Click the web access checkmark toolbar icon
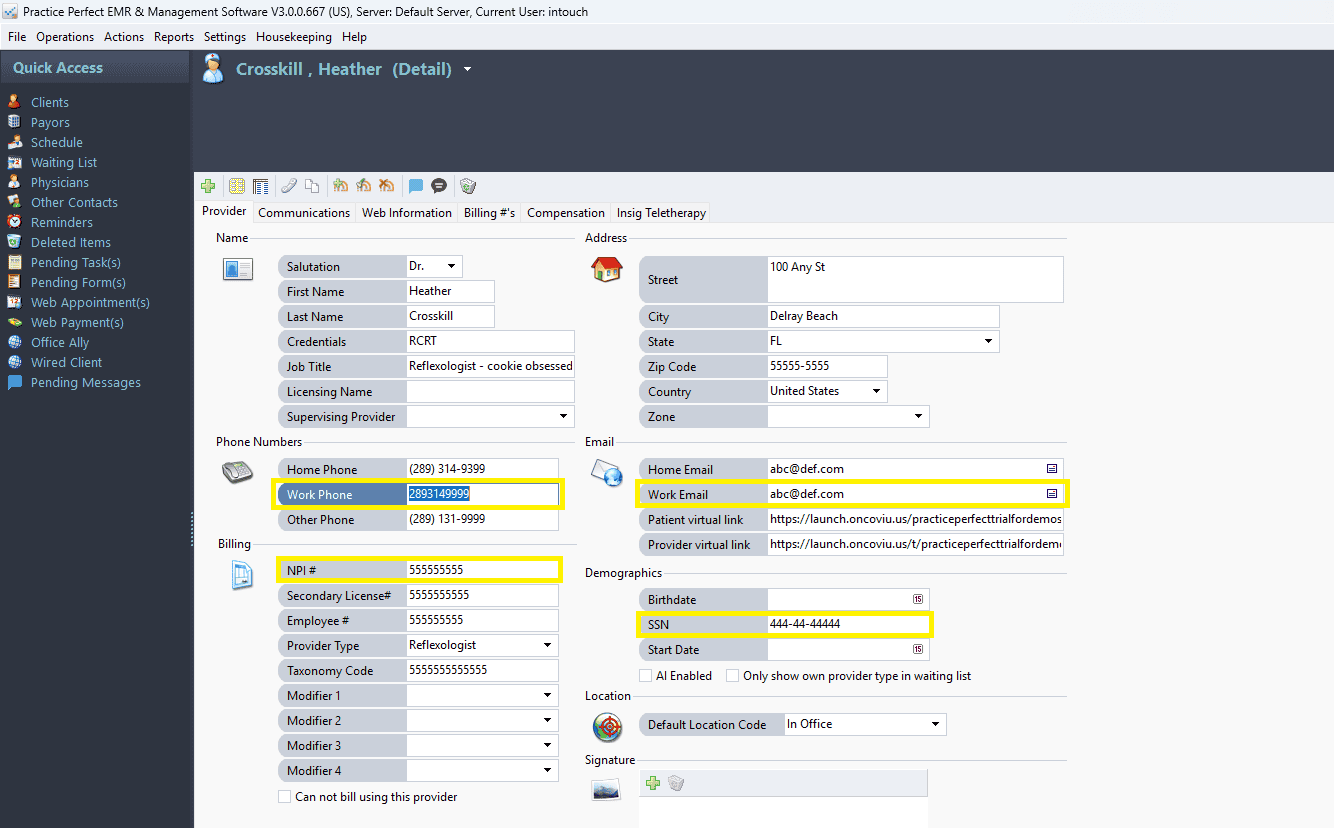Viewport: 1334px width, 828px height. (x=363, y=186)
